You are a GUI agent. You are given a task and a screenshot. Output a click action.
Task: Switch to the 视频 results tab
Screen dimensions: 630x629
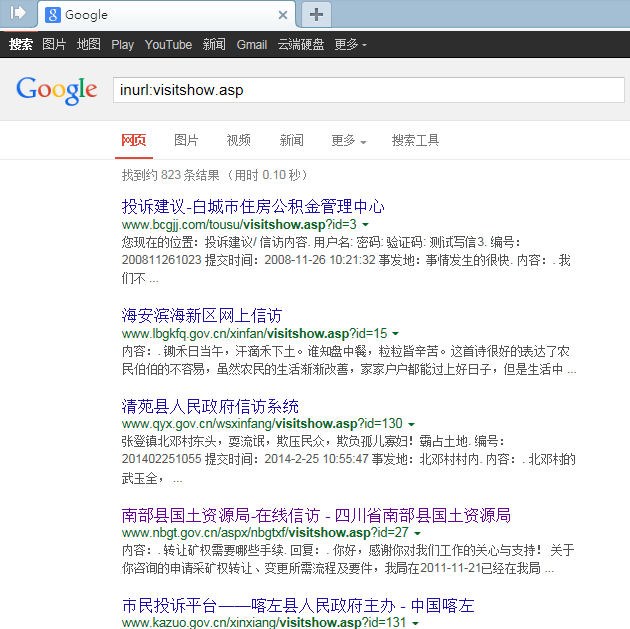pos(239,140)
